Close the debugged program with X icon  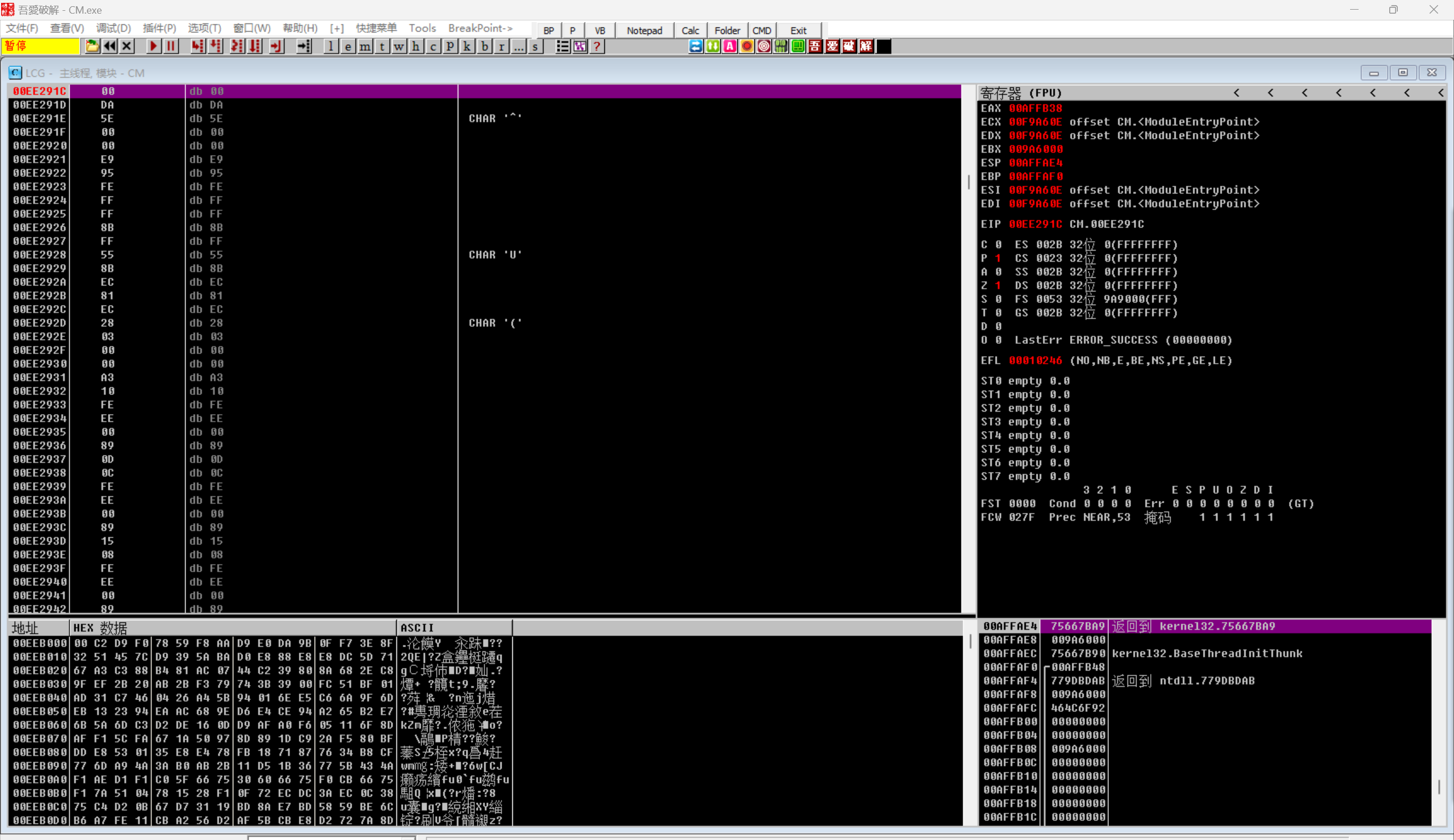pyautogui.click(x=127, y=46)
